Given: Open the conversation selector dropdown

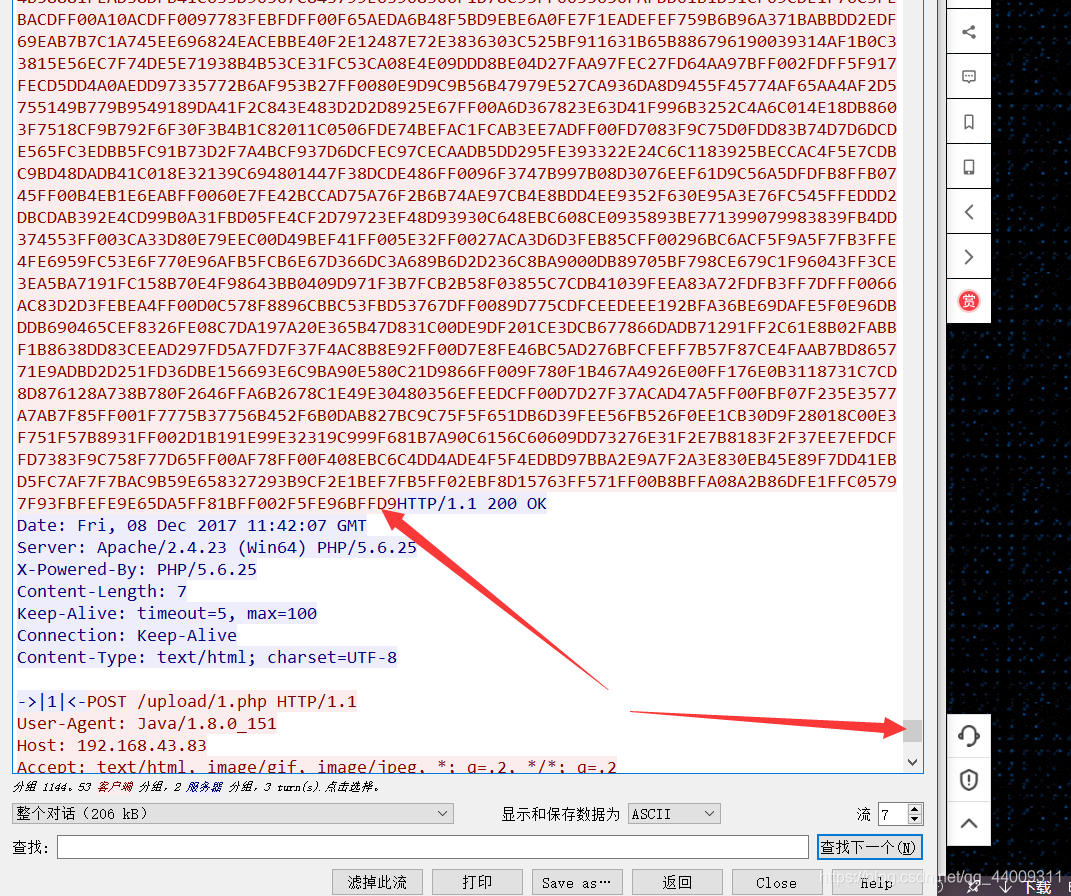Looking at the screenshot, I should click(233, 813).
